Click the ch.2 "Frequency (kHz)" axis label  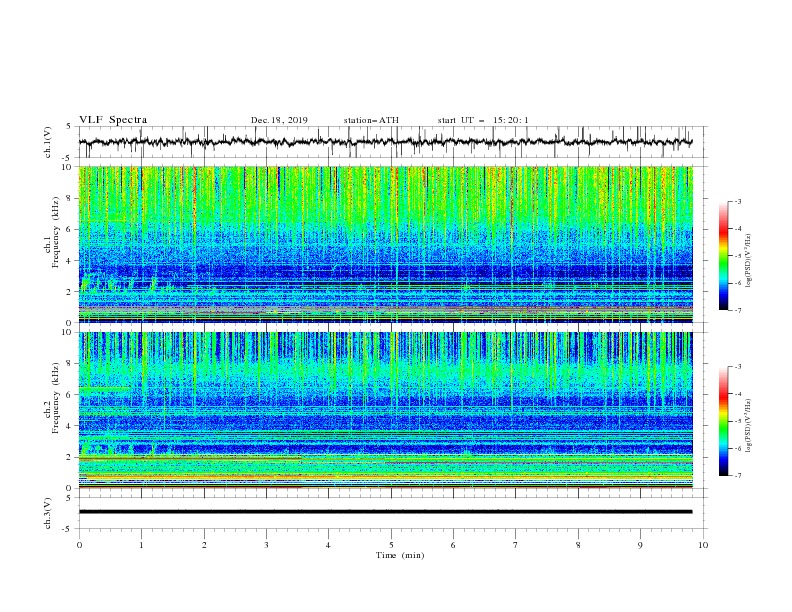pos(56,398)
